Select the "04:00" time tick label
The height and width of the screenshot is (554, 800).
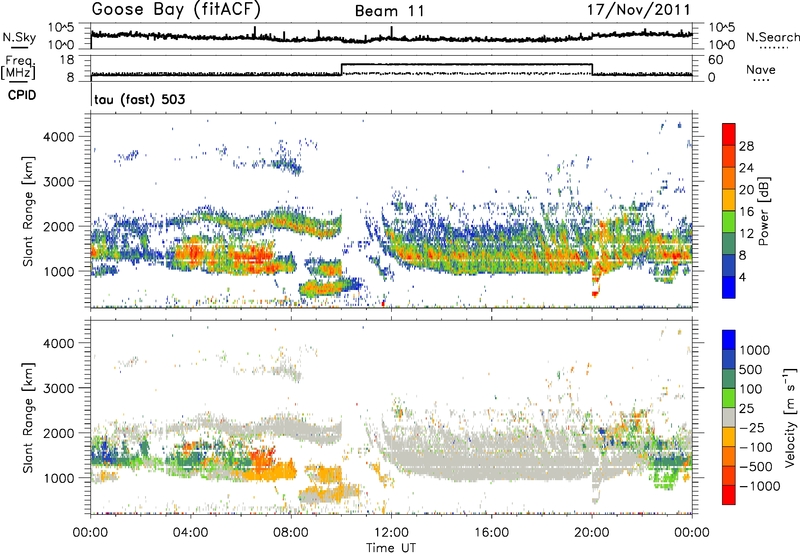coord(190,533)
